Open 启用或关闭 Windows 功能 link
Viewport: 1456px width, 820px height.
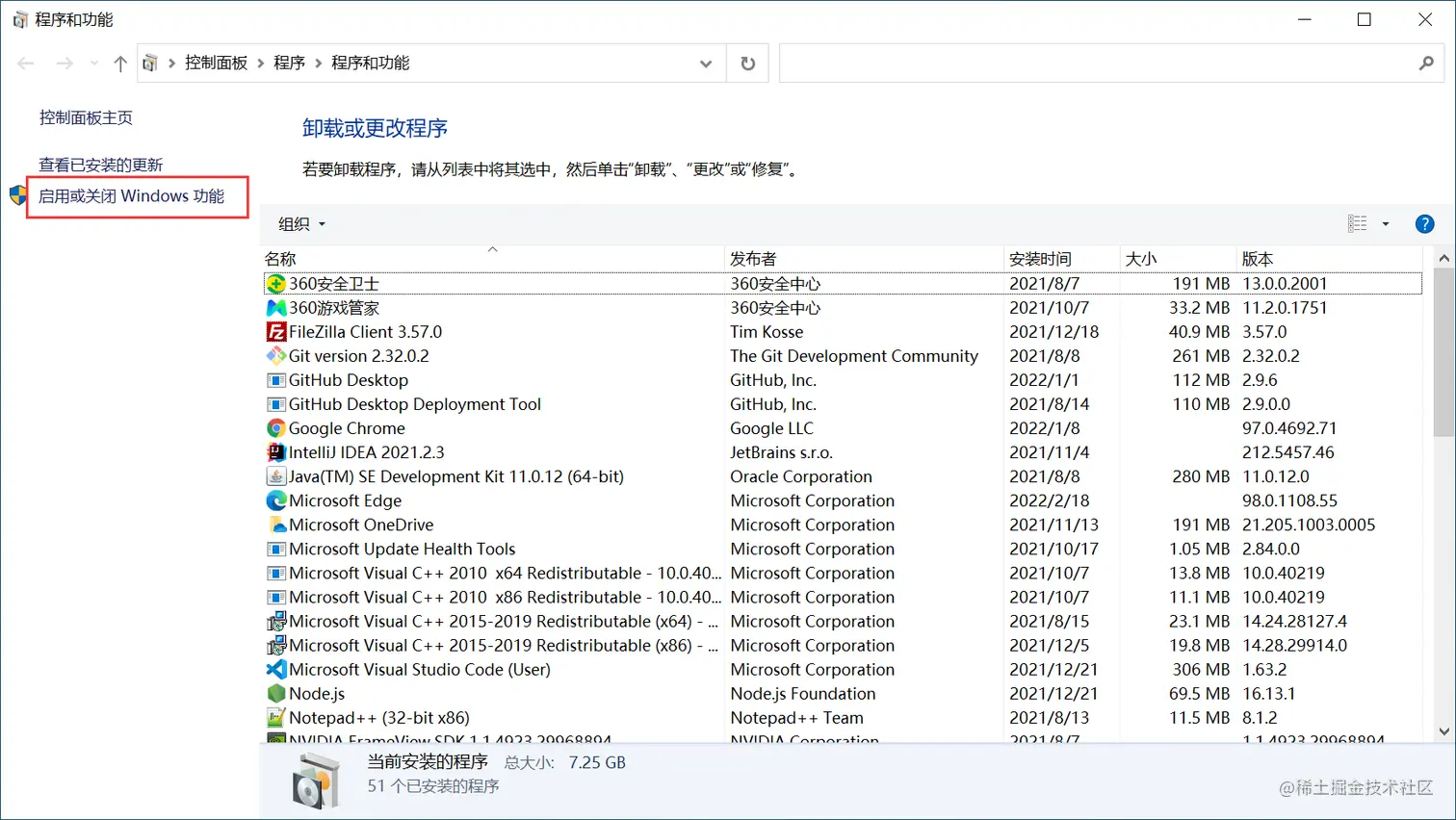(131, 196)
